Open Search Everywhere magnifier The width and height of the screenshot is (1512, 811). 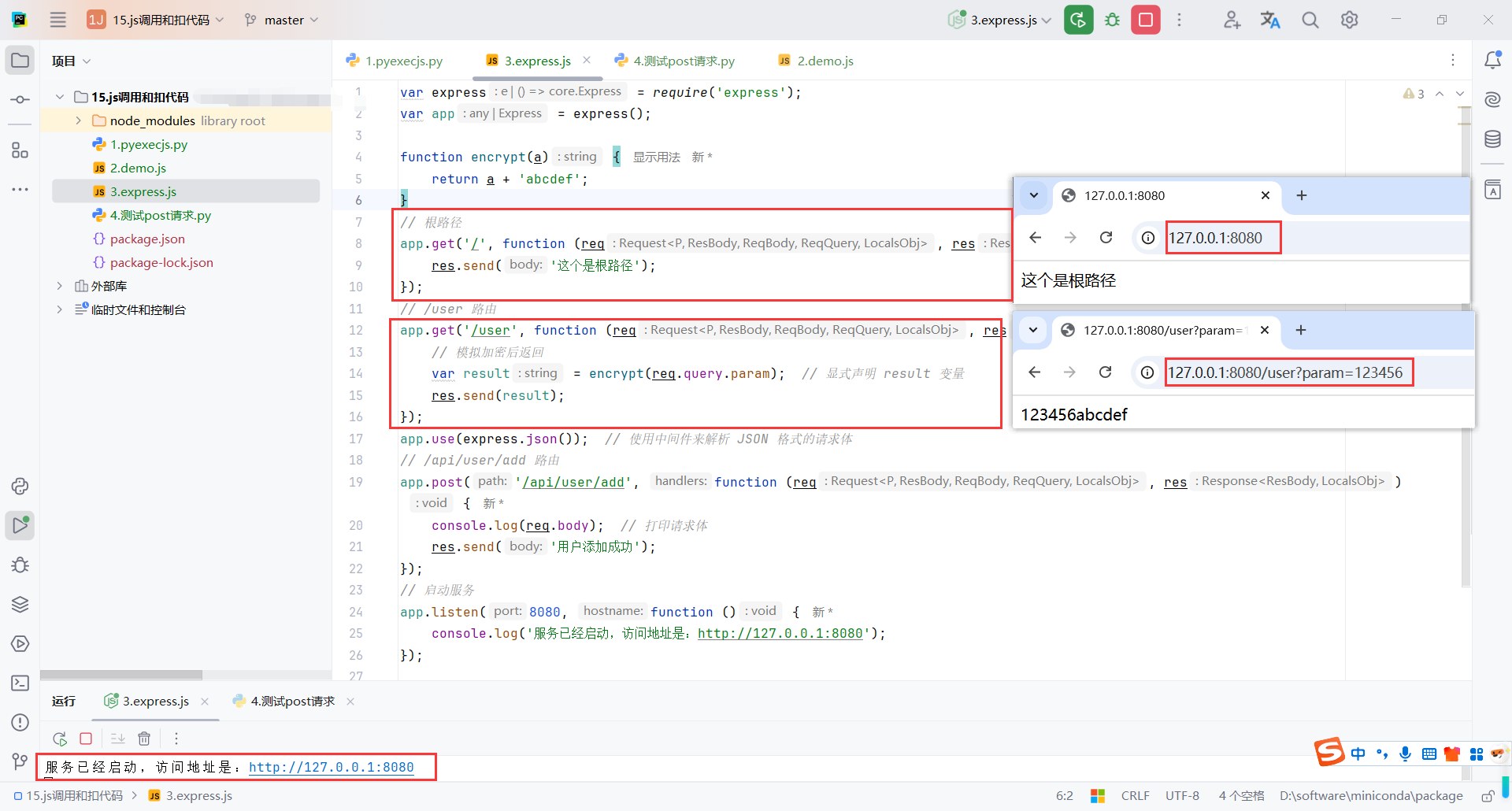point(1310,20)
